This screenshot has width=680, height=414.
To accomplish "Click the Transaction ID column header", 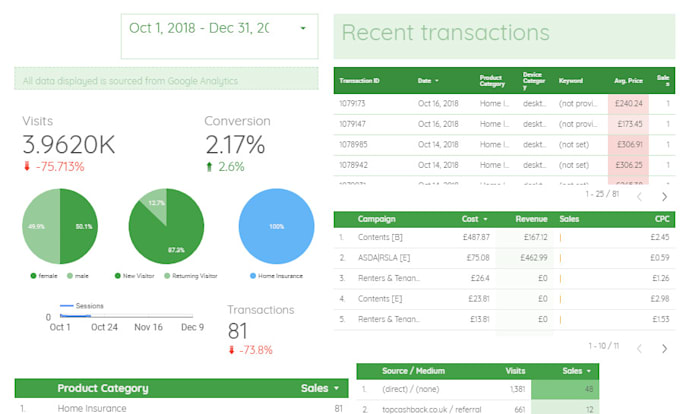I will click(x=360, y=81).
